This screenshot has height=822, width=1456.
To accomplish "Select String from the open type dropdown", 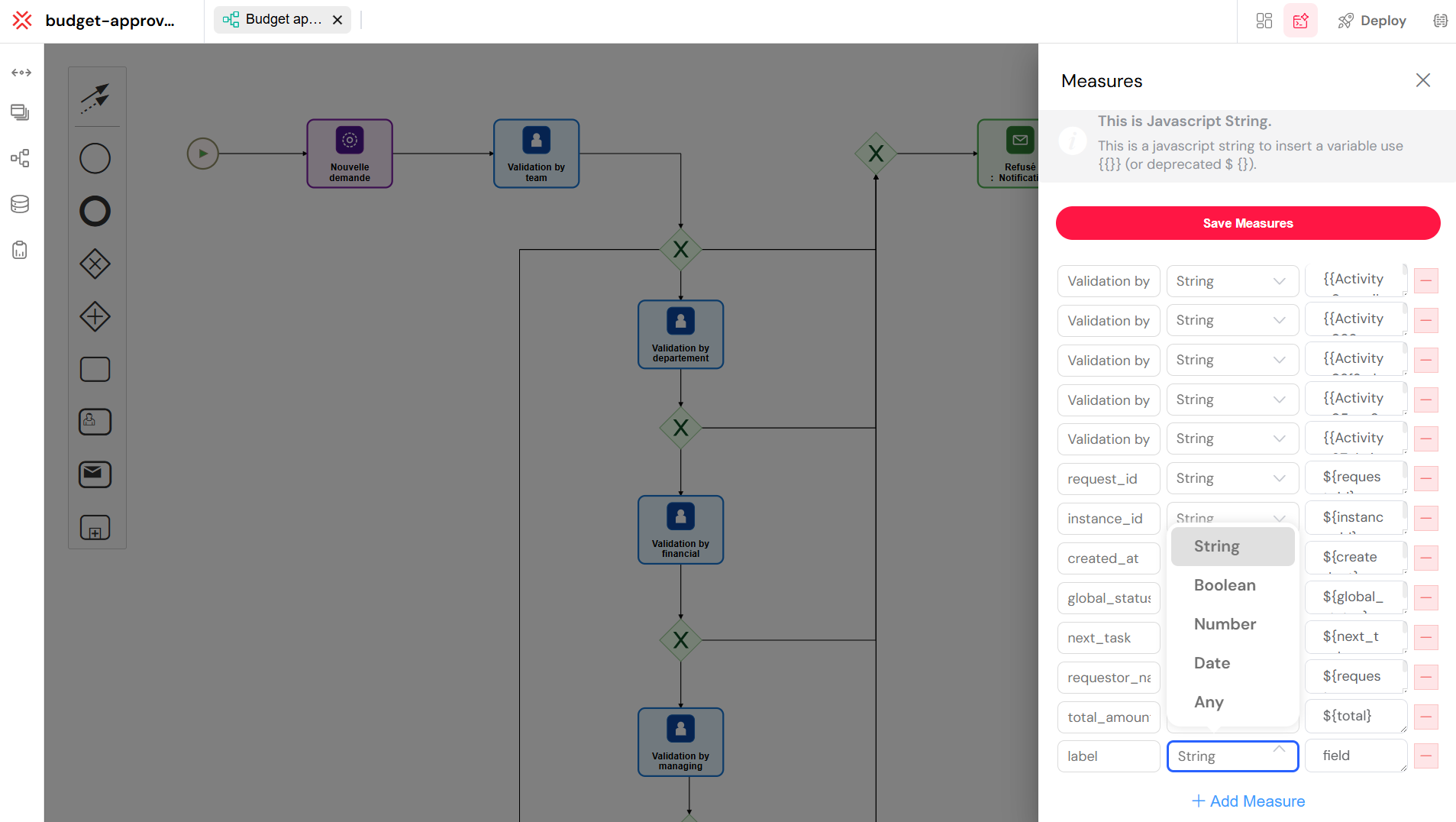I will (x=1215, y=545).
